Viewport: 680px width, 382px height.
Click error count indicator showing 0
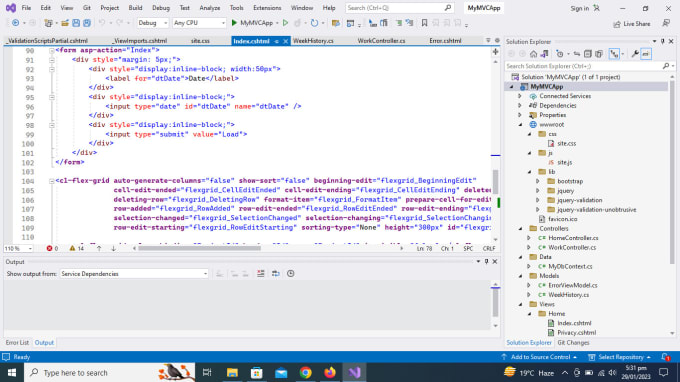(52, 248)
